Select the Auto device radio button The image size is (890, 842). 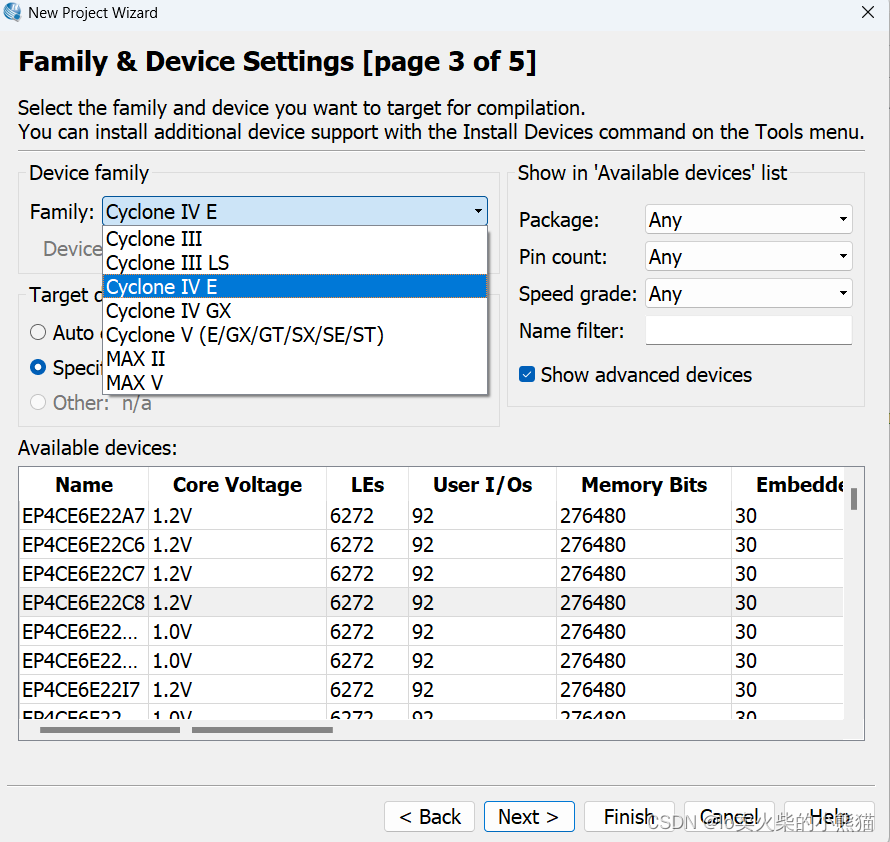(38, 332)
